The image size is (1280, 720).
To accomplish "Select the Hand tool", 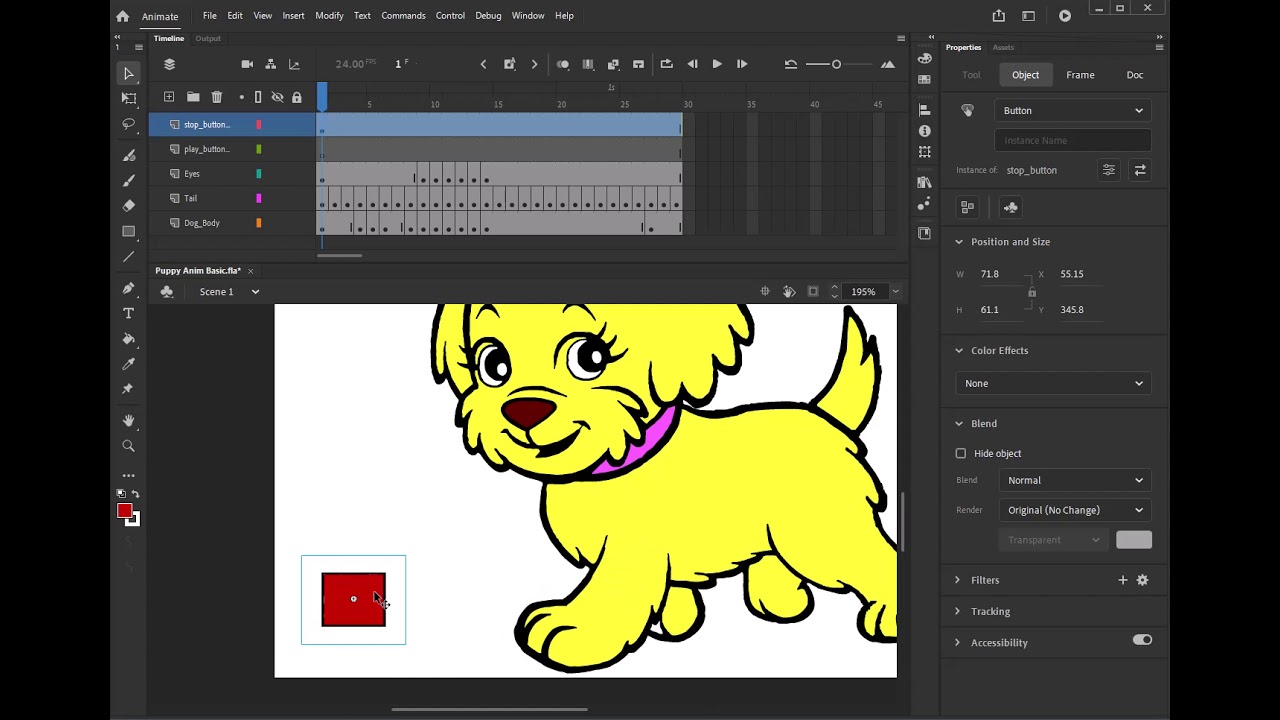I will (128, 420).
